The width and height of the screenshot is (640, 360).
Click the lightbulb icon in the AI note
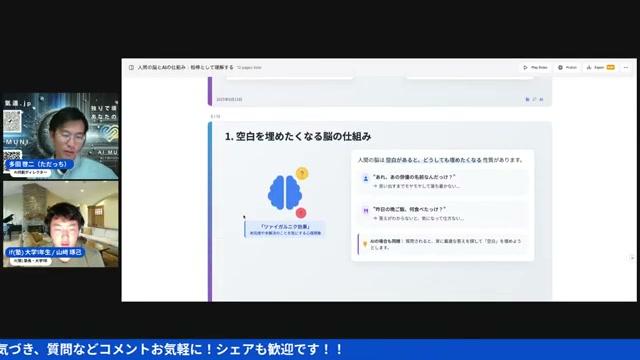pos(365,244)
